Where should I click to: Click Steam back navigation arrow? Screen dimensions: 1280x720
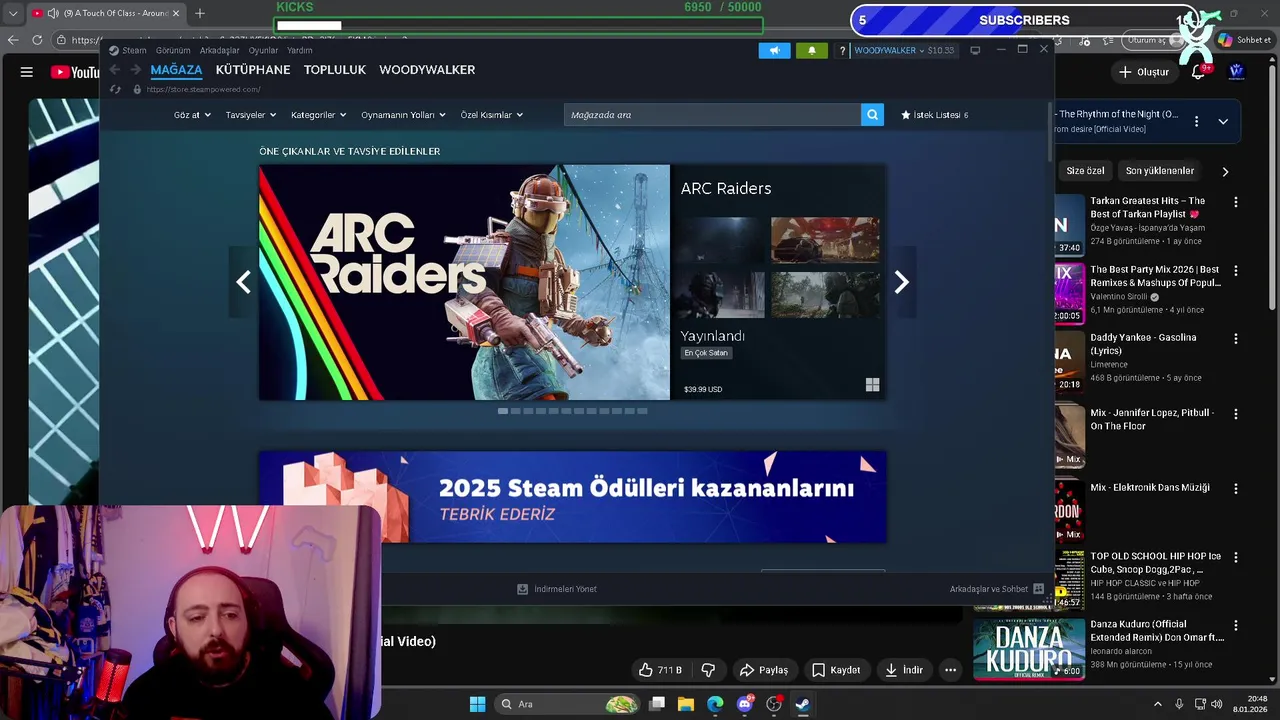[114, 70]
